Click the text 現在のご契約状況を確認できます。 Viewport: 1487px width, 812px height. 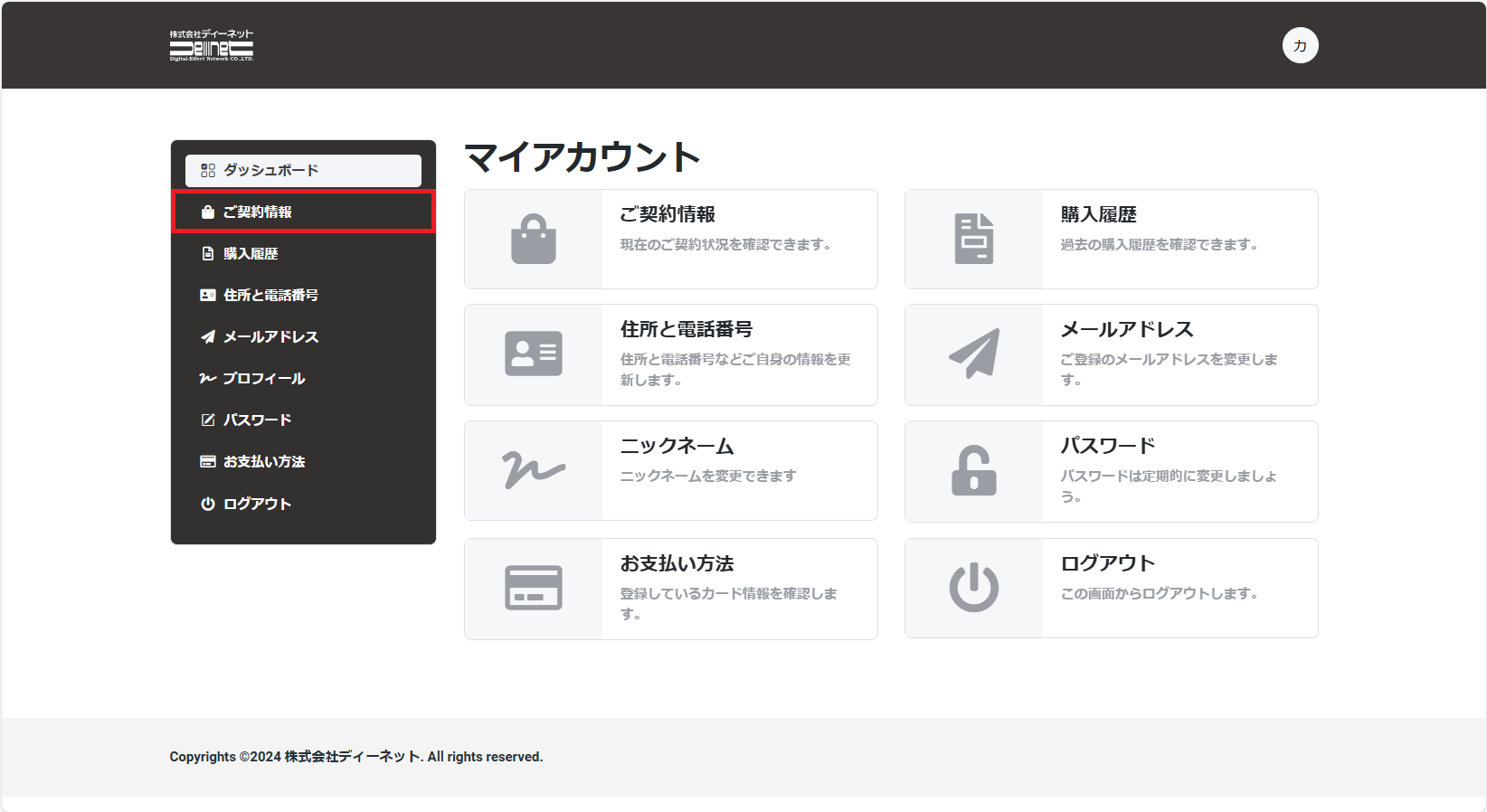pyautogui.click(x=725, y=244)
